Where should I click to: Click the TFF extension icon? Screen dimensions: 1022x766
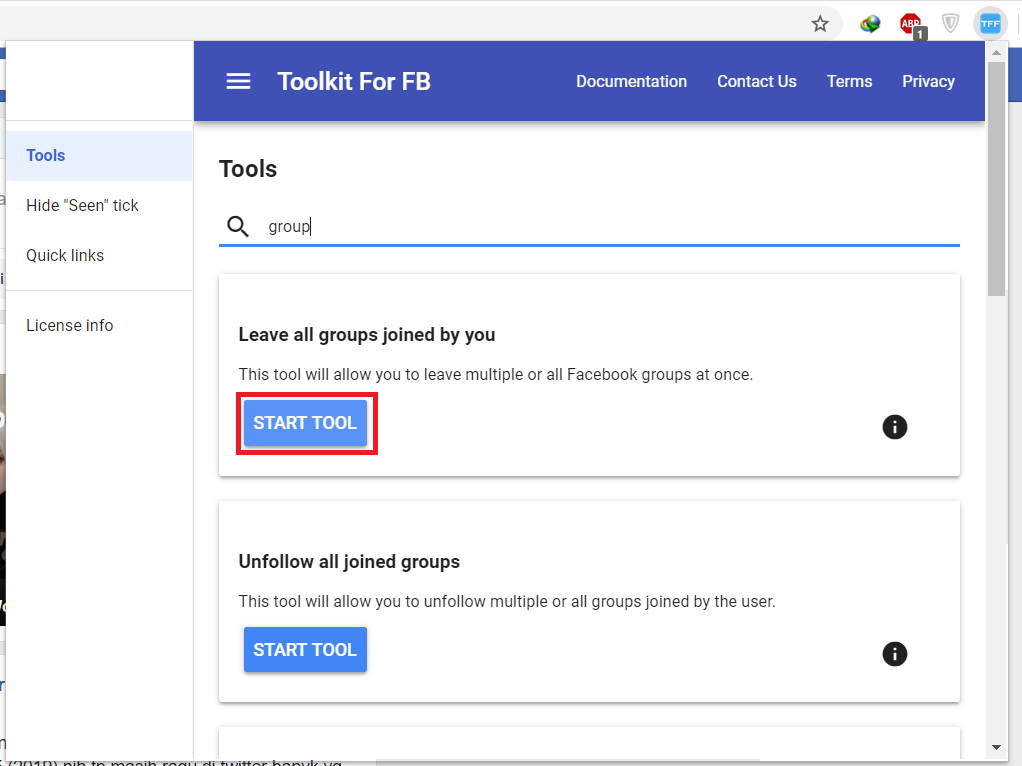[990, 23]
